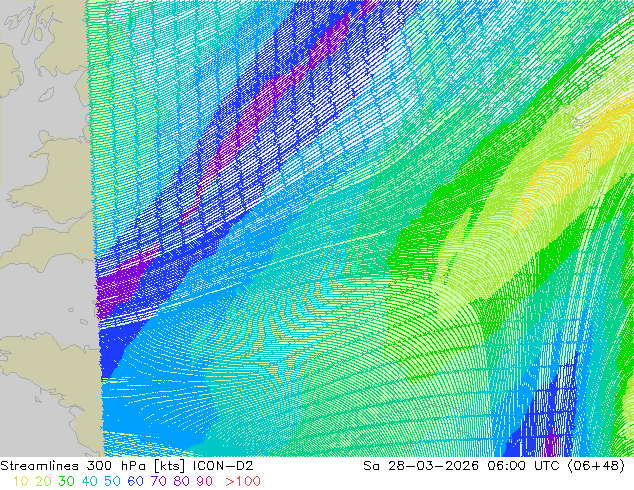Click the '50' knots legend value
Screen dimensions: 634x490
(x=112, y=482)
